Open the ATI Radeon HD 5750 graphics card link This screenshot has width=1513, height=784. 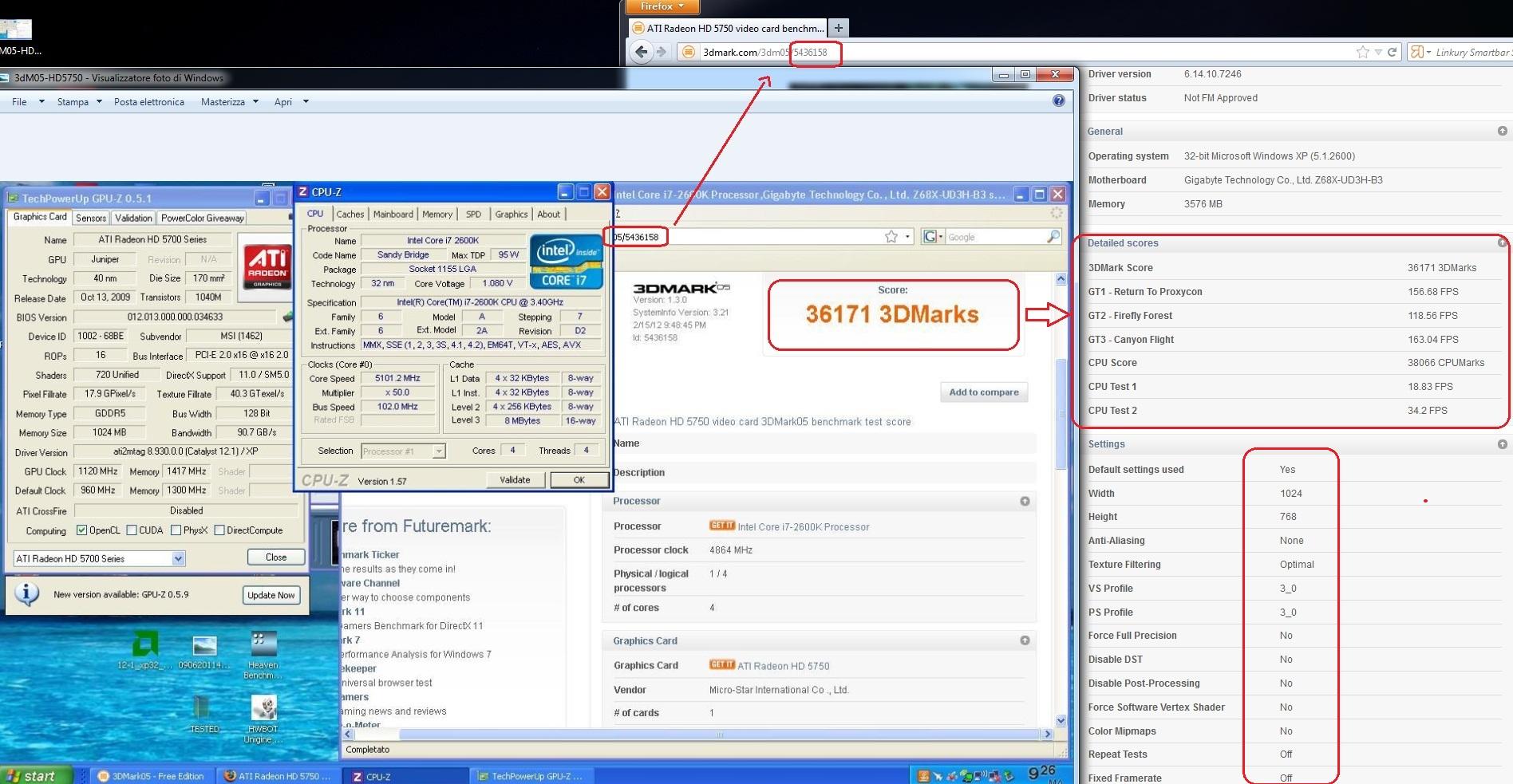point(784,666)
